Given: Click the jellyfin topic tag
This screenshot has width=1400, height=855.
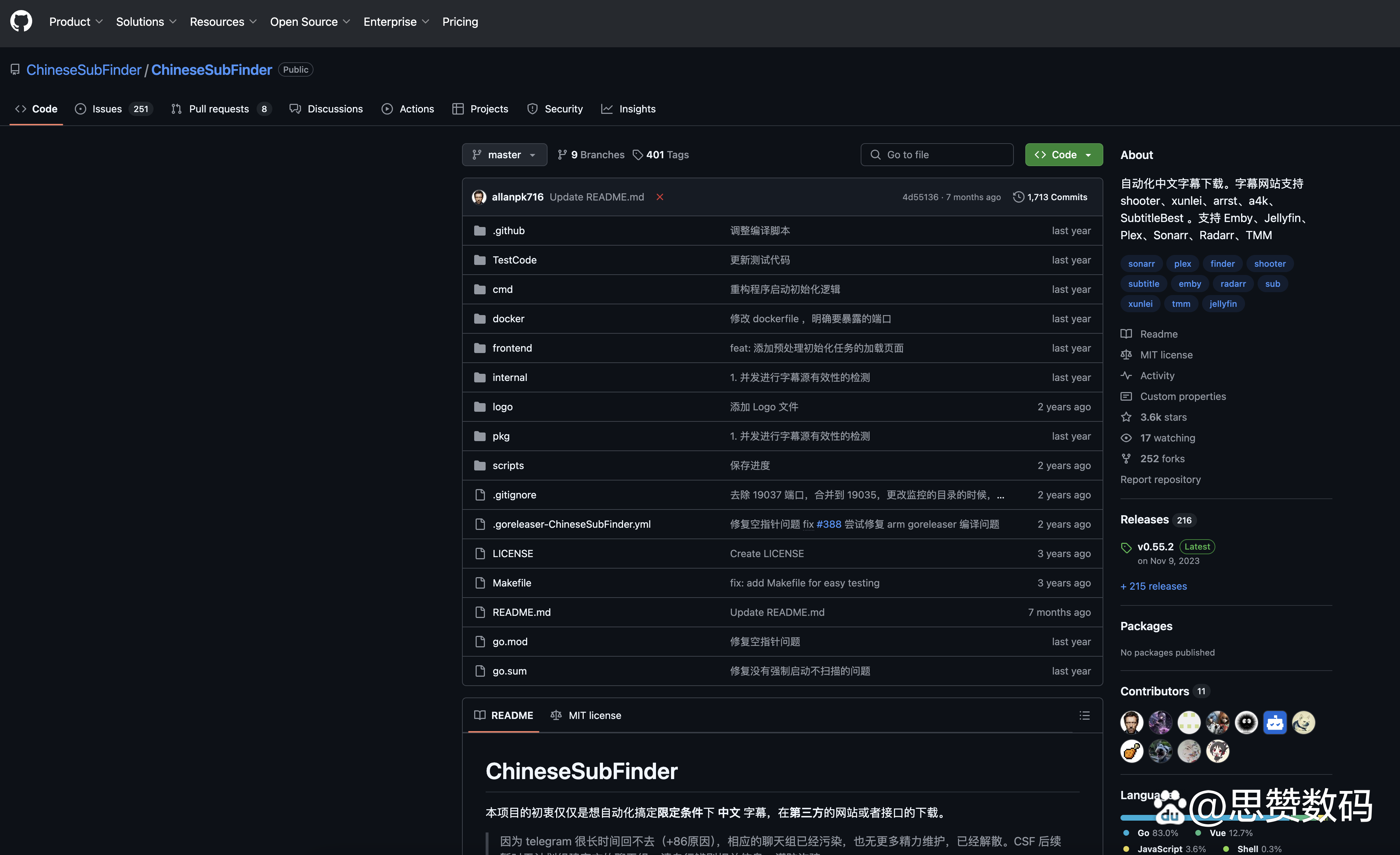Looking at the screenshot, I should click(x=1223, y=304).
